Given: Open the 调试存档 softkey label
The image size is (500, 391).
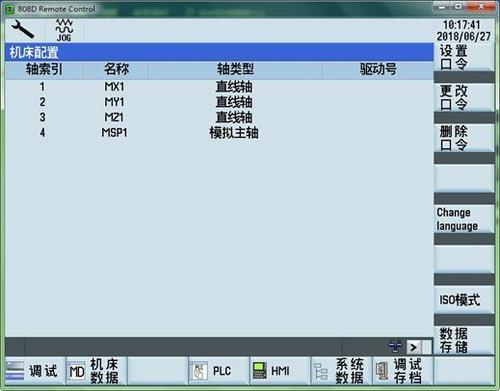Looking at the screenshot, I should click(x=408, y=371).
